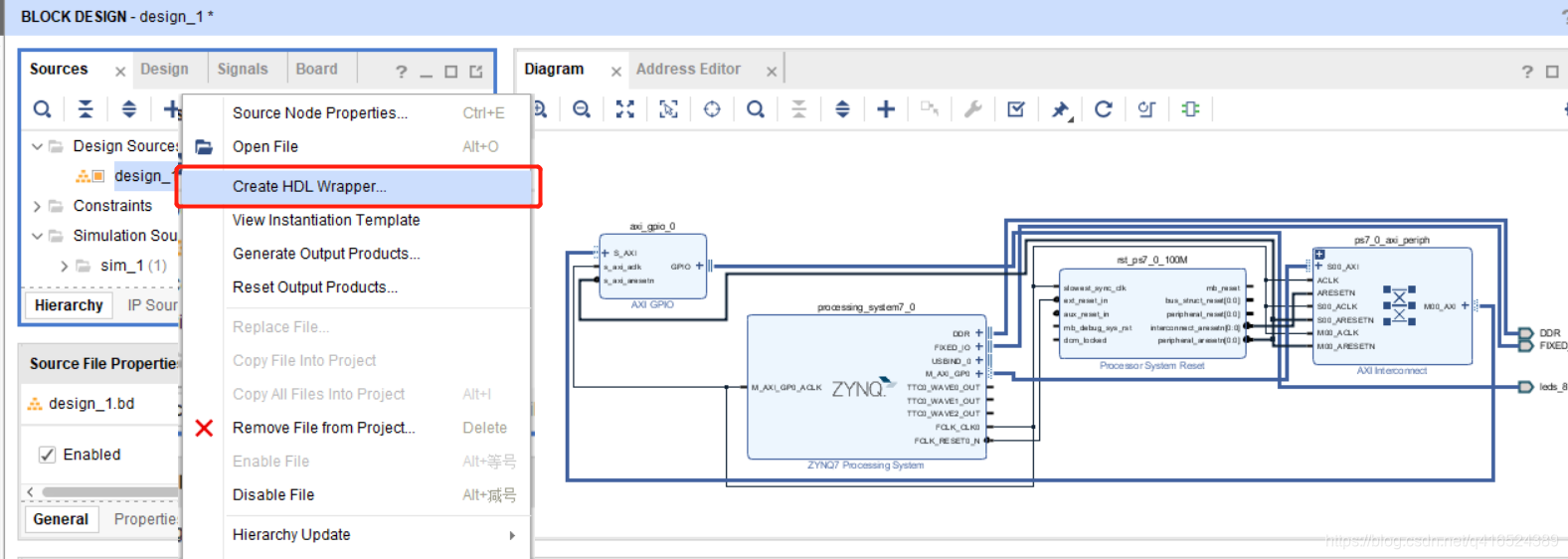Viewport: 1568px width, 559px height.
Task: Open help in the Sources panel
Action: click(401, 72)
